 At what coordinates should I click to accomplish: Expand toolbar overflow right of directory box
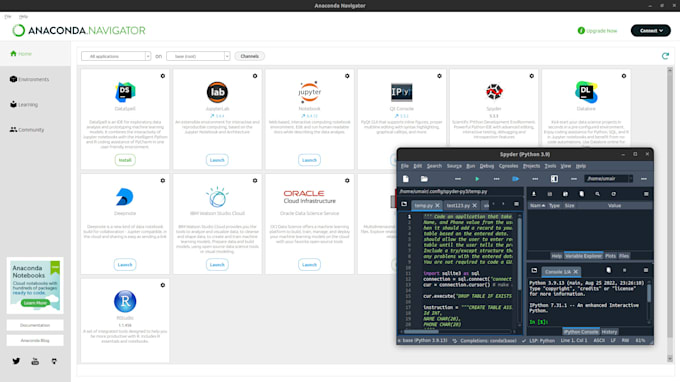coord(644,179)
